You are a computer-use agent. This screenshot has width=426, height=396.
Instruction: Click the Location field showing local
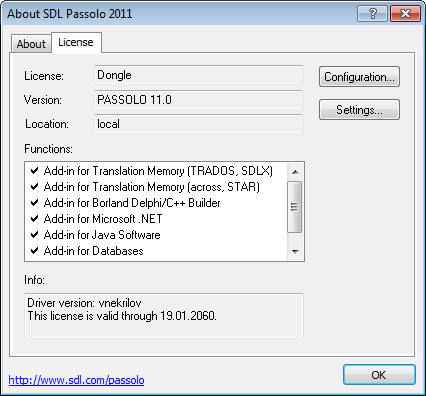click(198, 124)
